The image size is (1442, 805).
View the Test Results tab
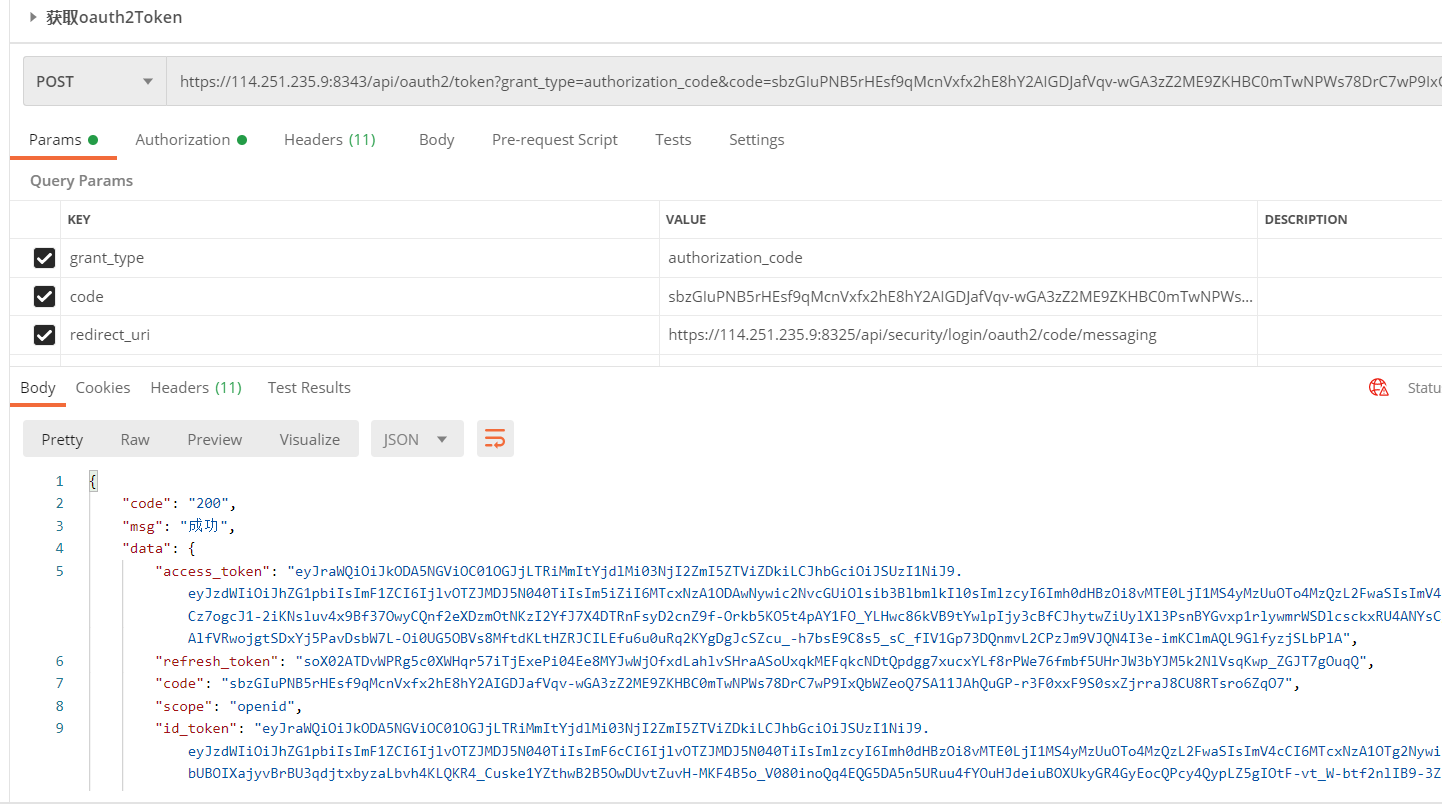click(x=309, y=388)
